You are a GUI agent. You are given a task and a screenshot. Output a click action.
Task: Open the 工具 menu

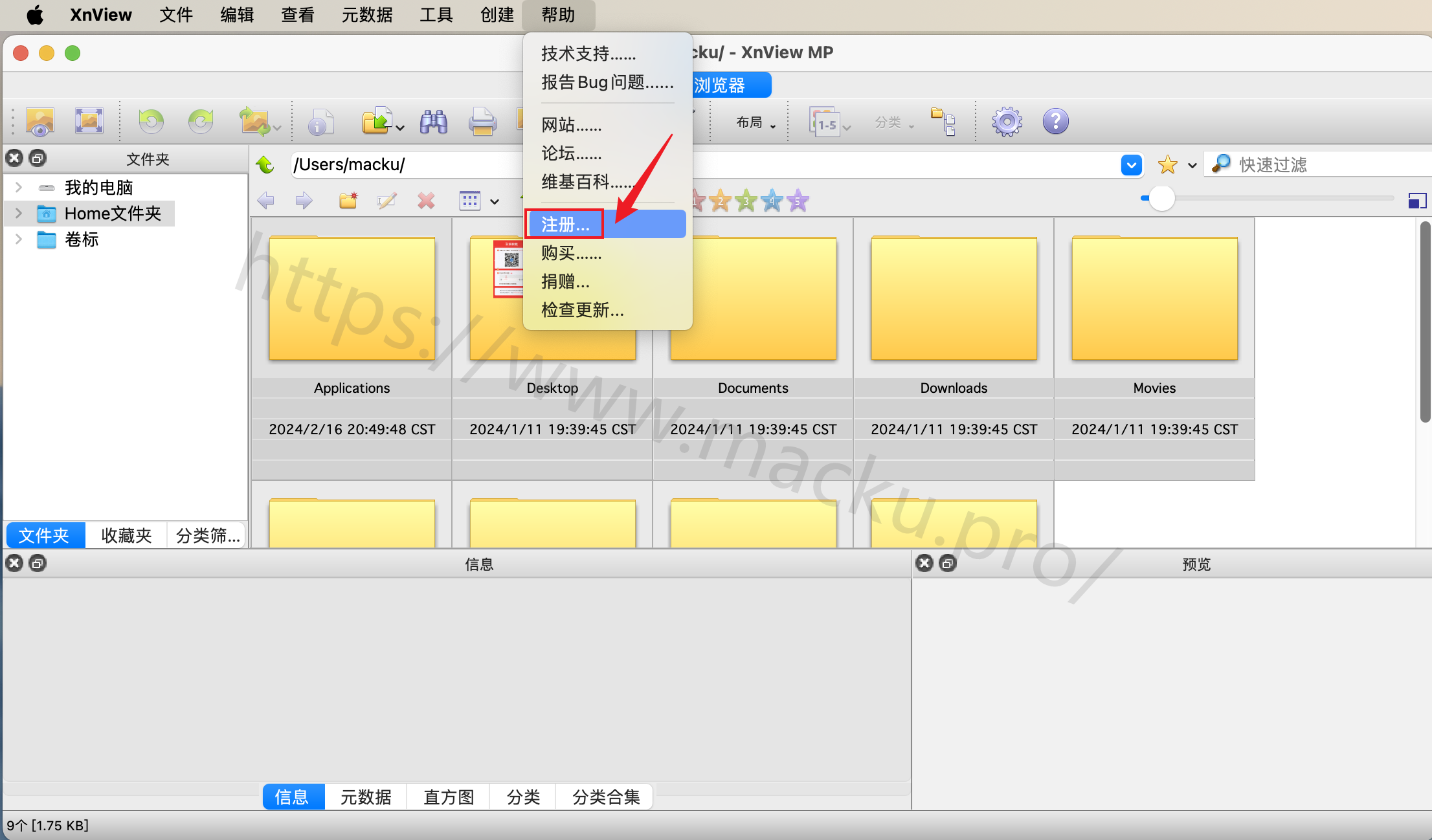(x=436, y=15)
